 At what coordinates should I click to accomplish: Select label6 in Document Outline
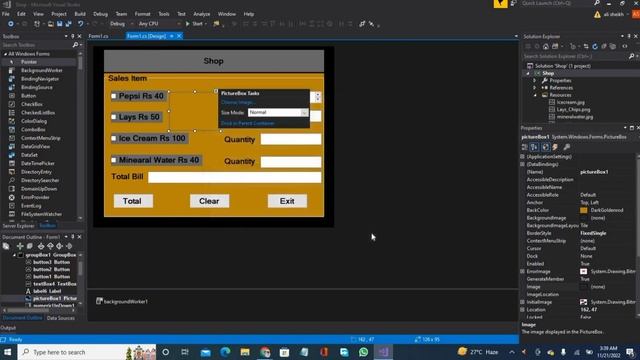pos(43,291)
